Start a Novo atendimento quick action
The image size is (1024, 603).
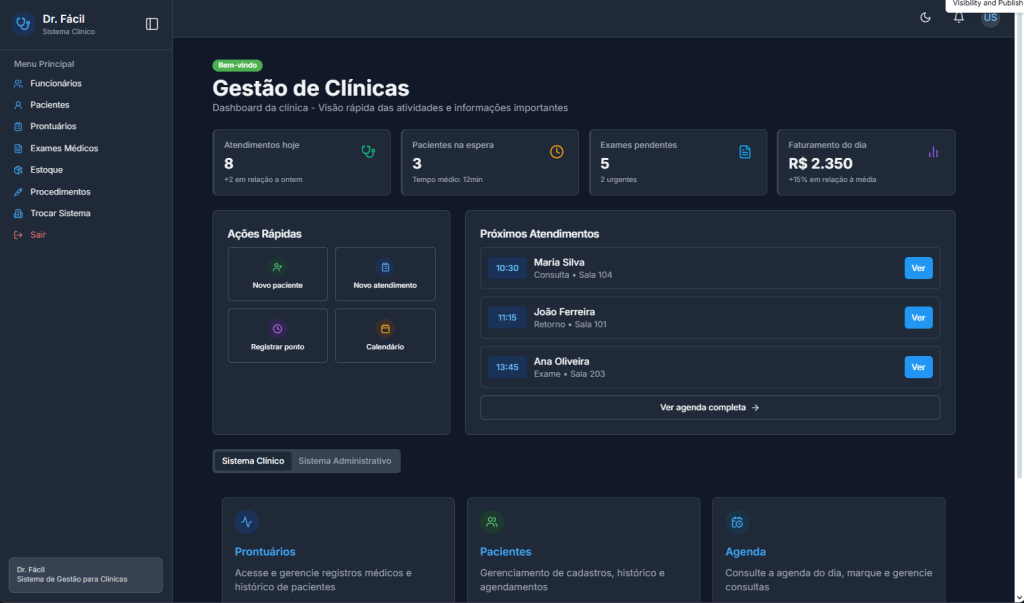pyautogui.click(x=385, y=274)
